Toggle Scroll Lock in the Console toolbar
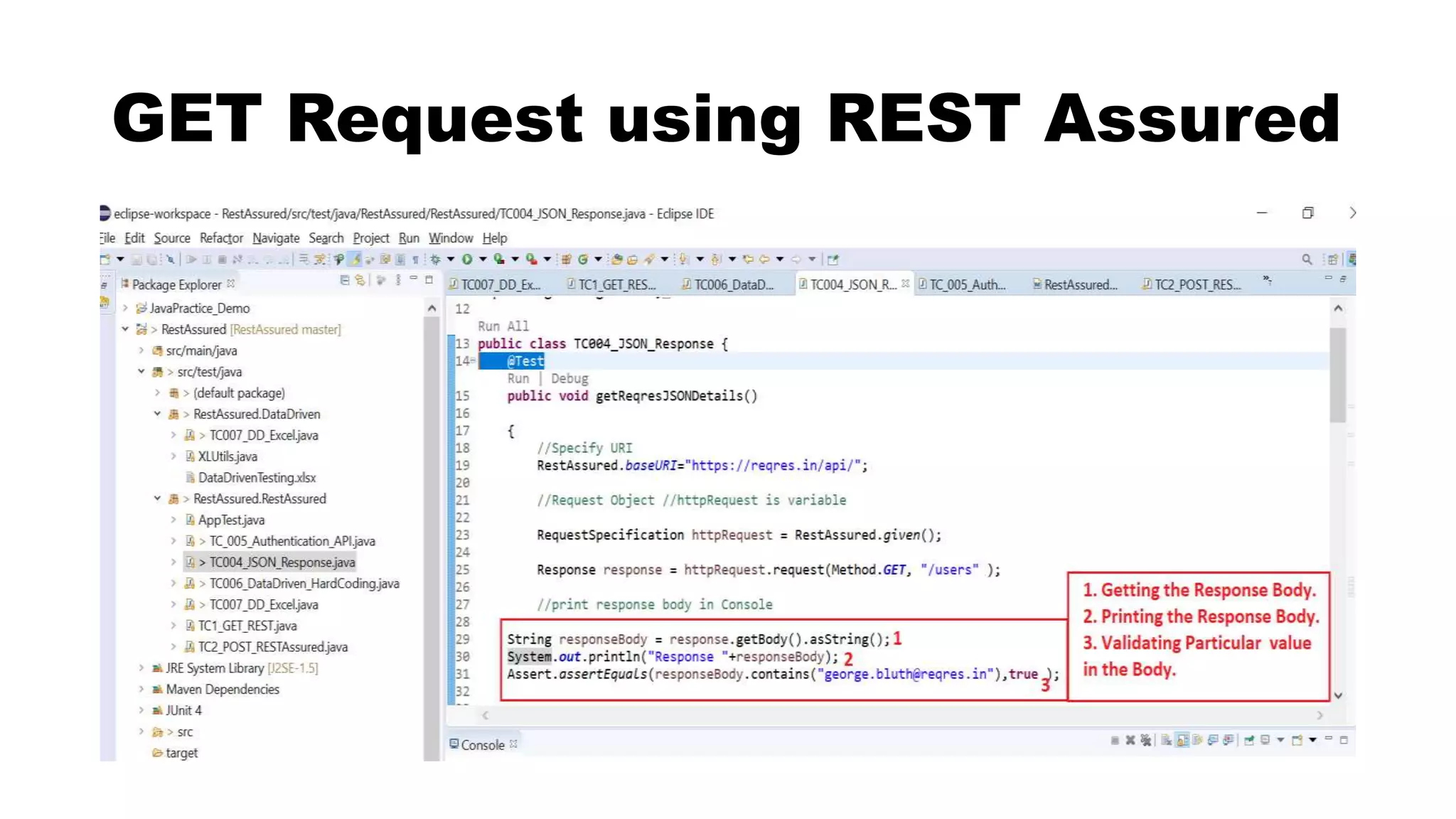1456x819 pixels. [1182, 741]
